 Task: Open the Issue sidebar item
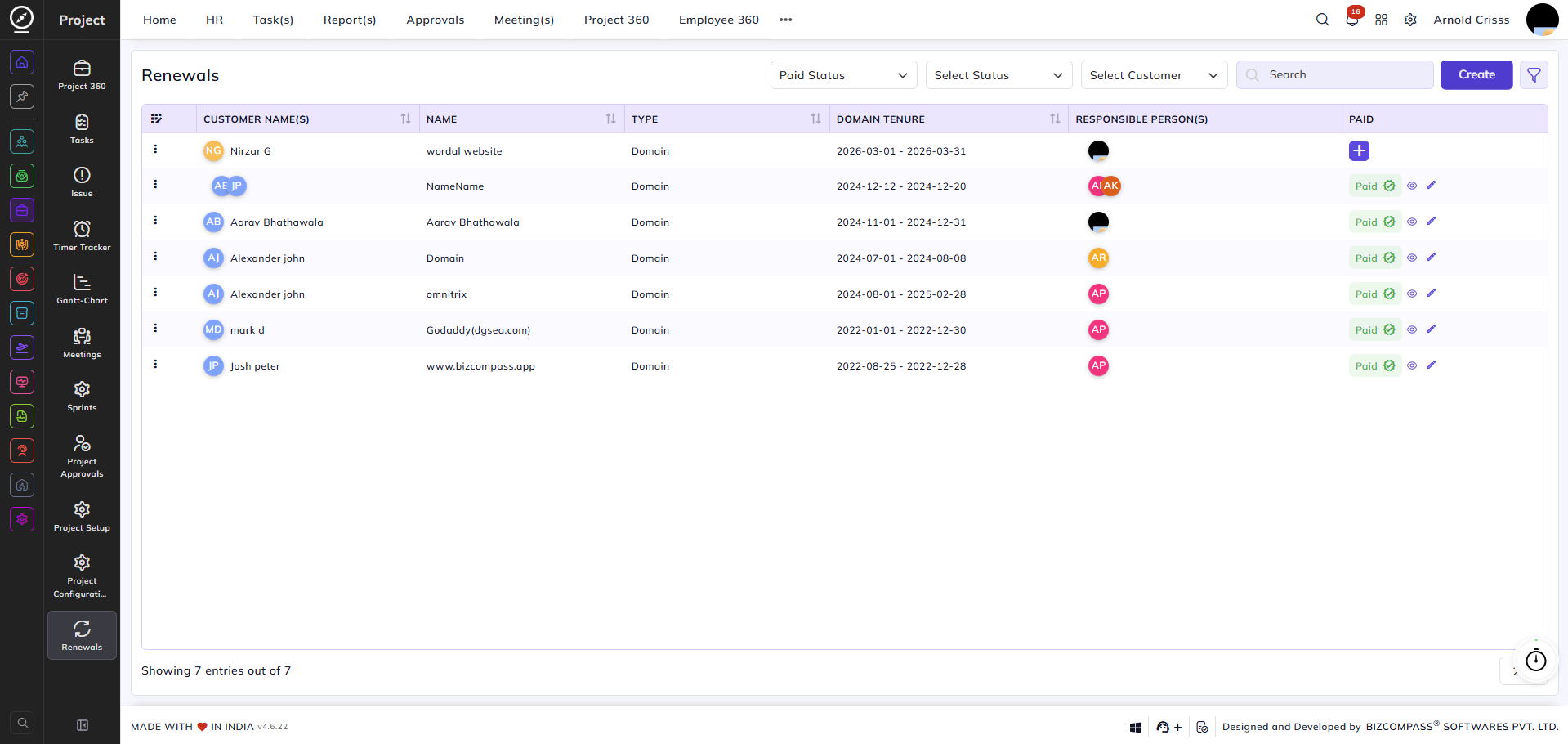tap(82, 182)
